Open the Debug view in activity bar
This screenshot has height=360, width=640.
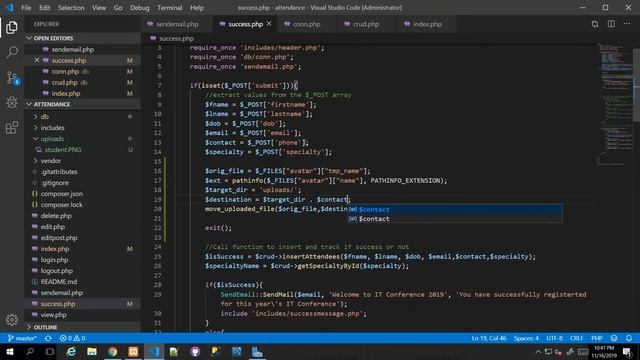click(12, 102)
